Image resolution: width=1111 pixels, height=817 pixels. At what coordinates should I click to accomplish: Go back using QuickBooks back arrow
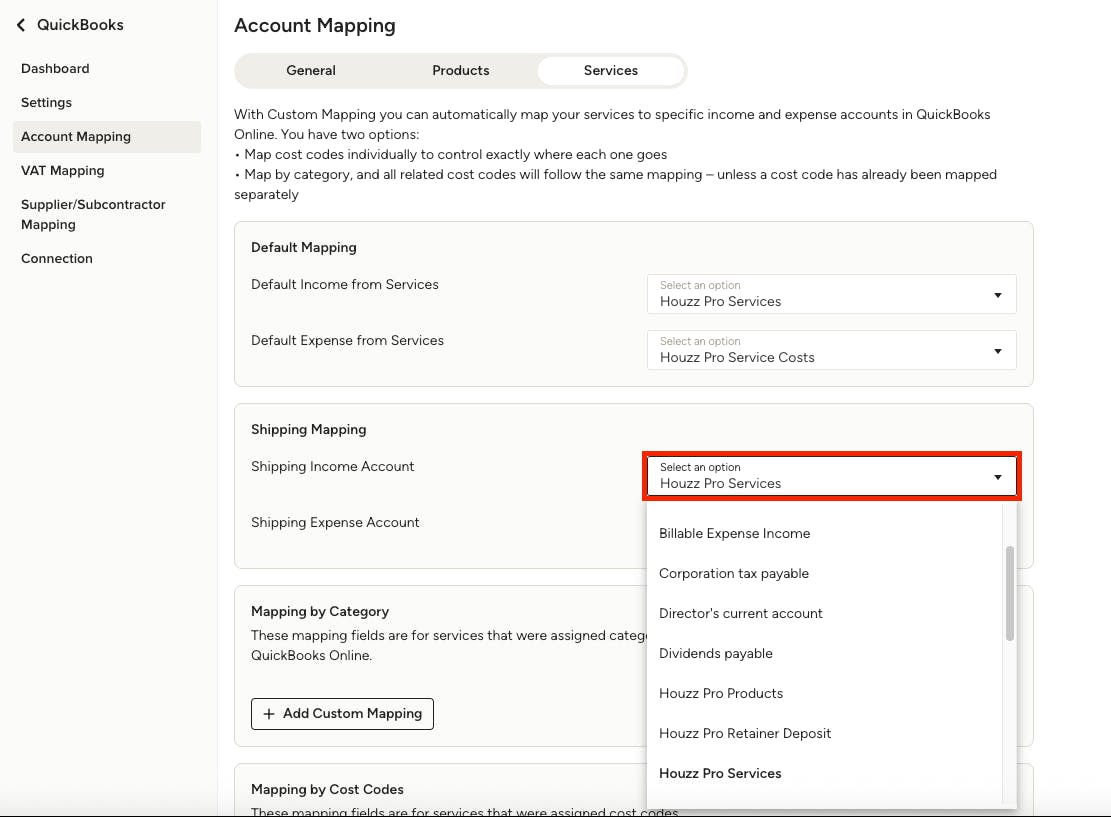pos(21,25)
